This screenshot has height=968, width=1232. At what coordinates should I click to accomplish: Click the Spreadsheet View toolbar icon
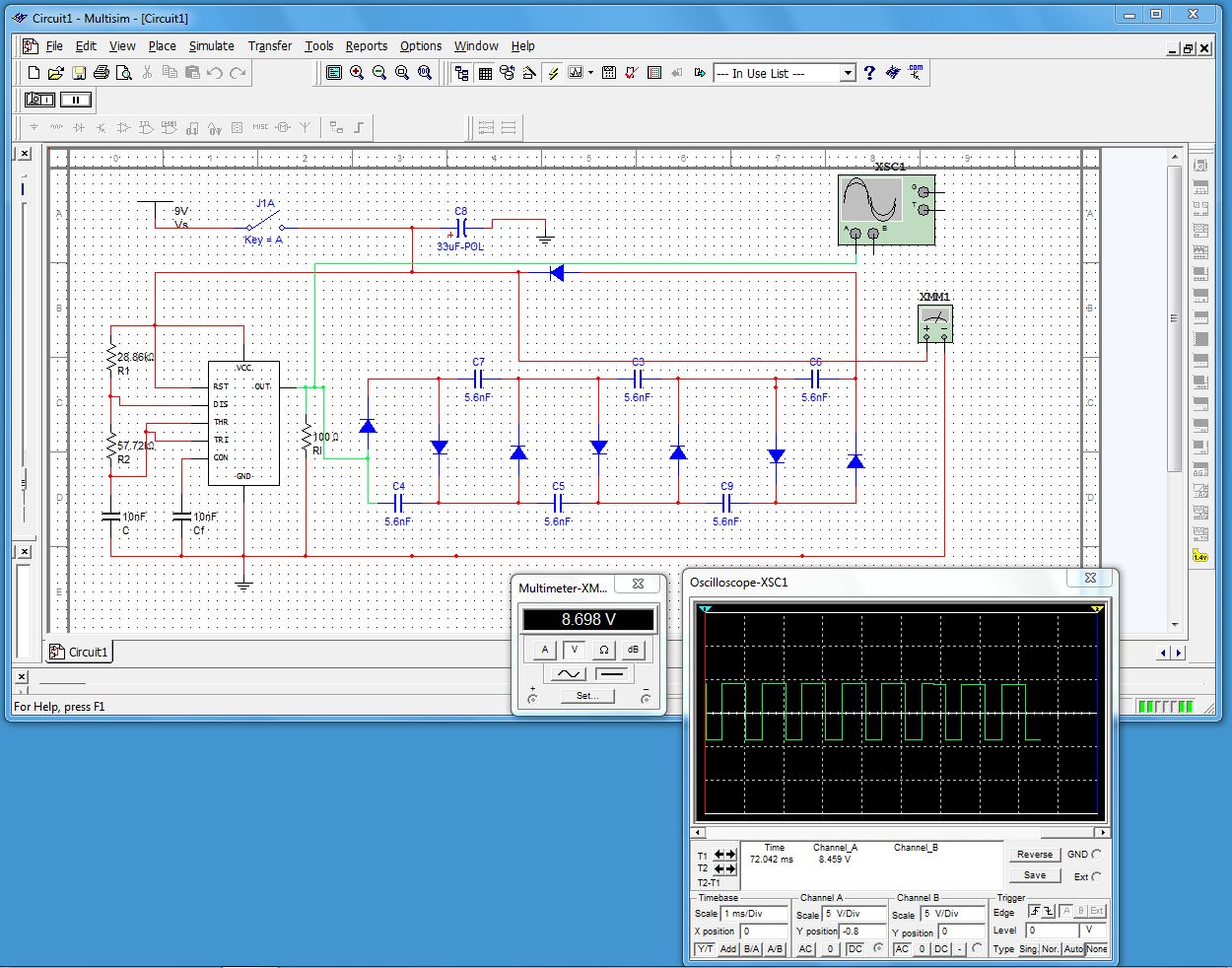coord(485,73)
